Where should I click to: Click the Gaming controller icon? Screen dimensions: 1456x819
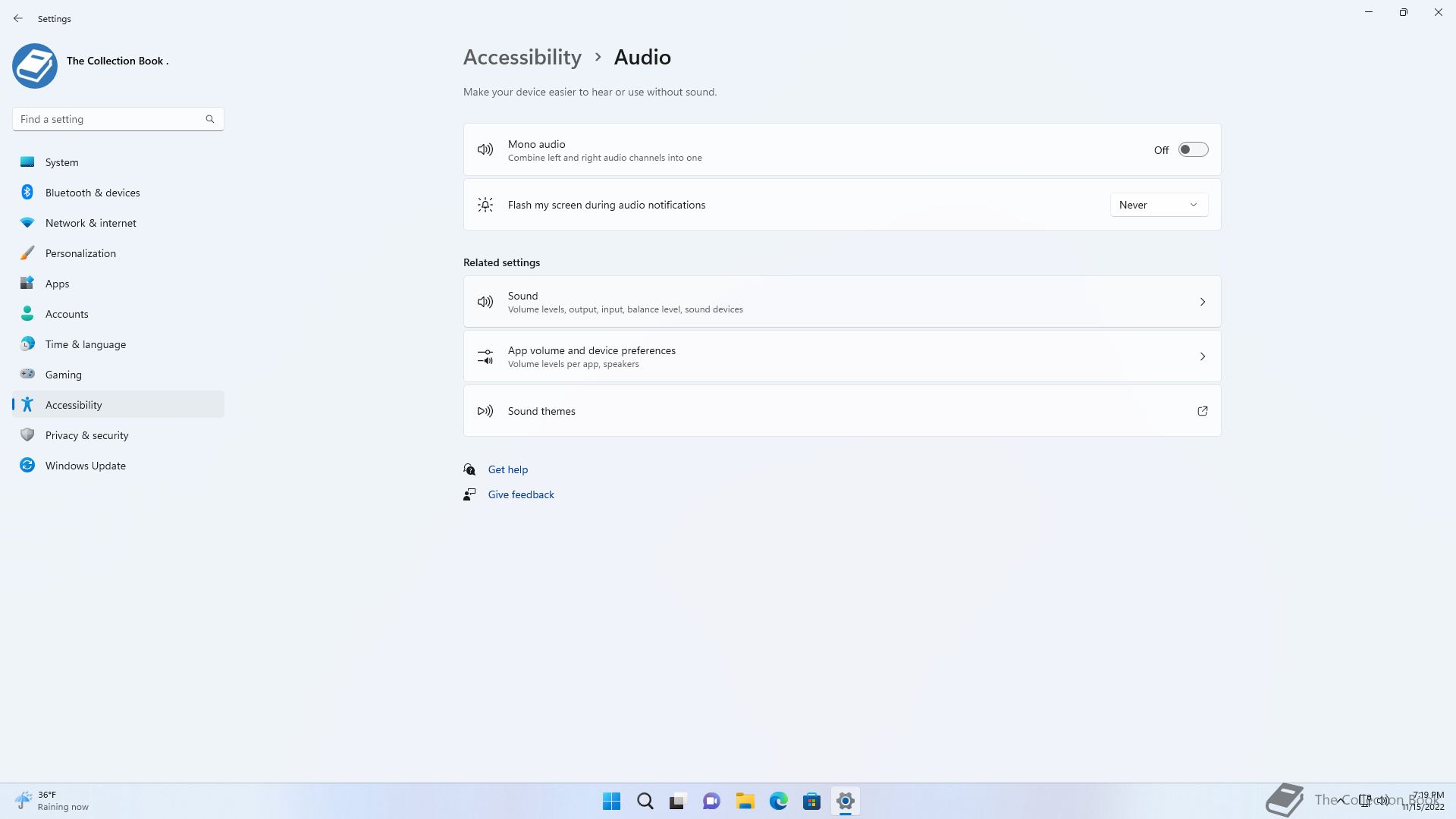point(27,374)
